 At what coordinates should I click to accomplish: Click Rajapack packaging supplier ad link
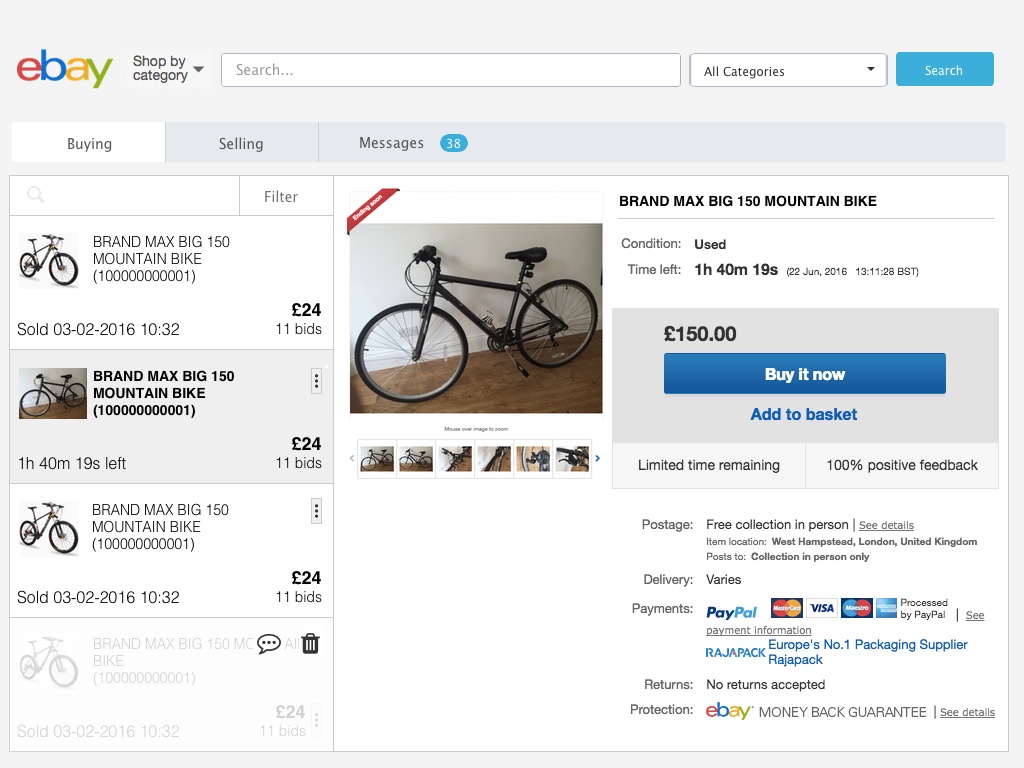point(867,652)
